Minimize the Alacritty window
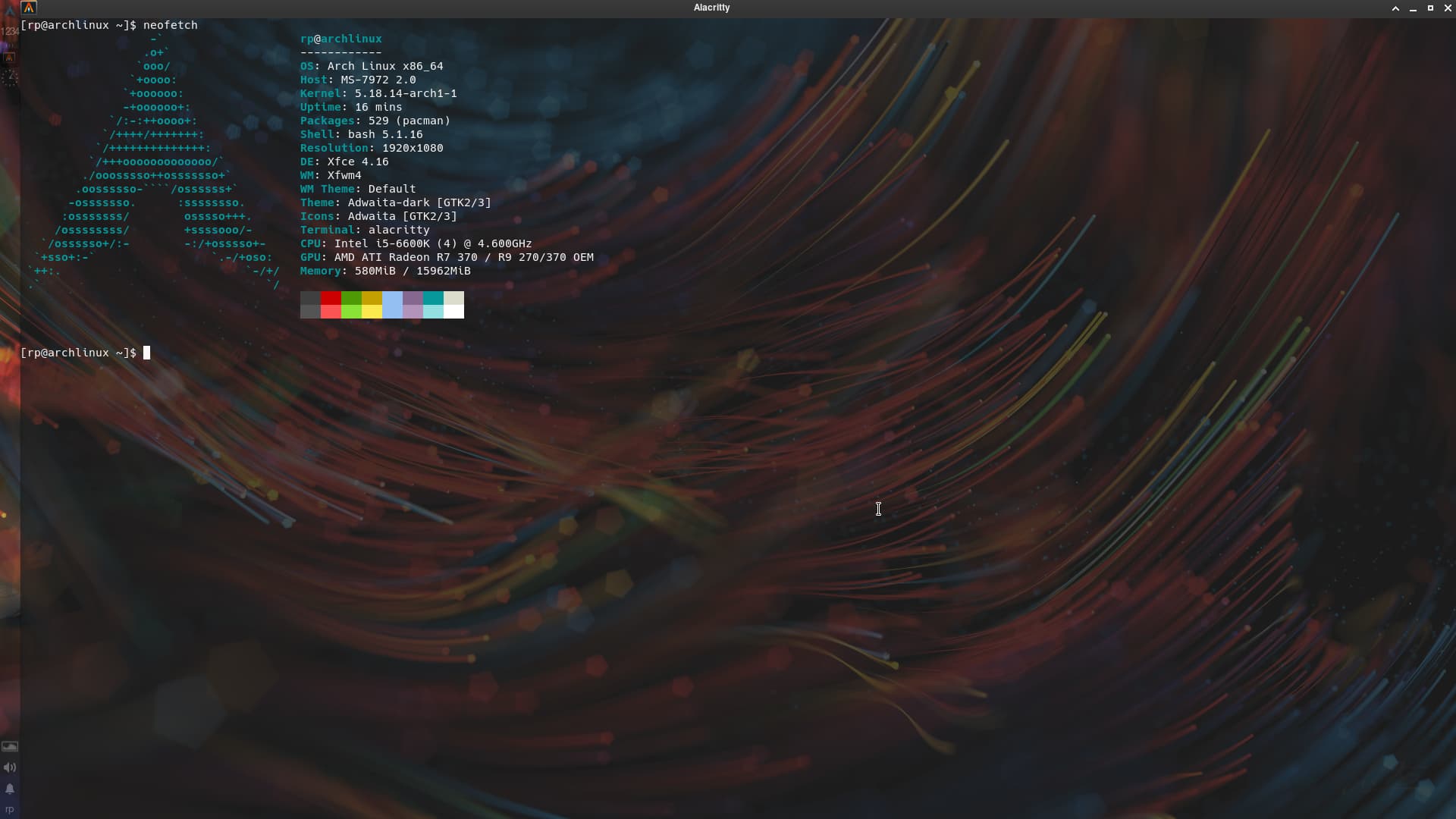Screen dimensions: 1456x819 (1413, 8)
